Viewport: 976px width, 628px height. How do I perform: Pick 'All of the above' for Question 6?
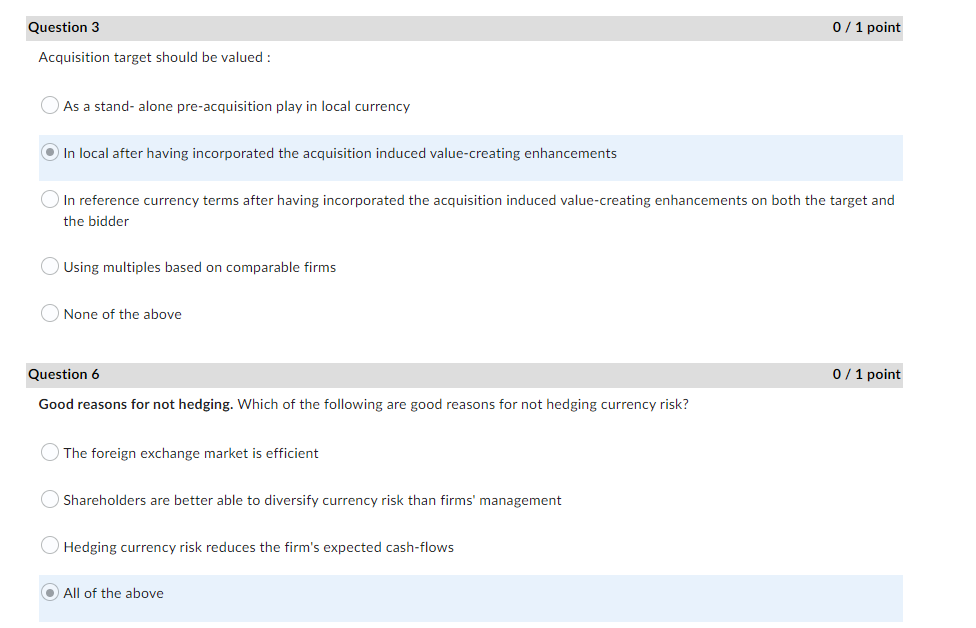(x=49, y=592)
